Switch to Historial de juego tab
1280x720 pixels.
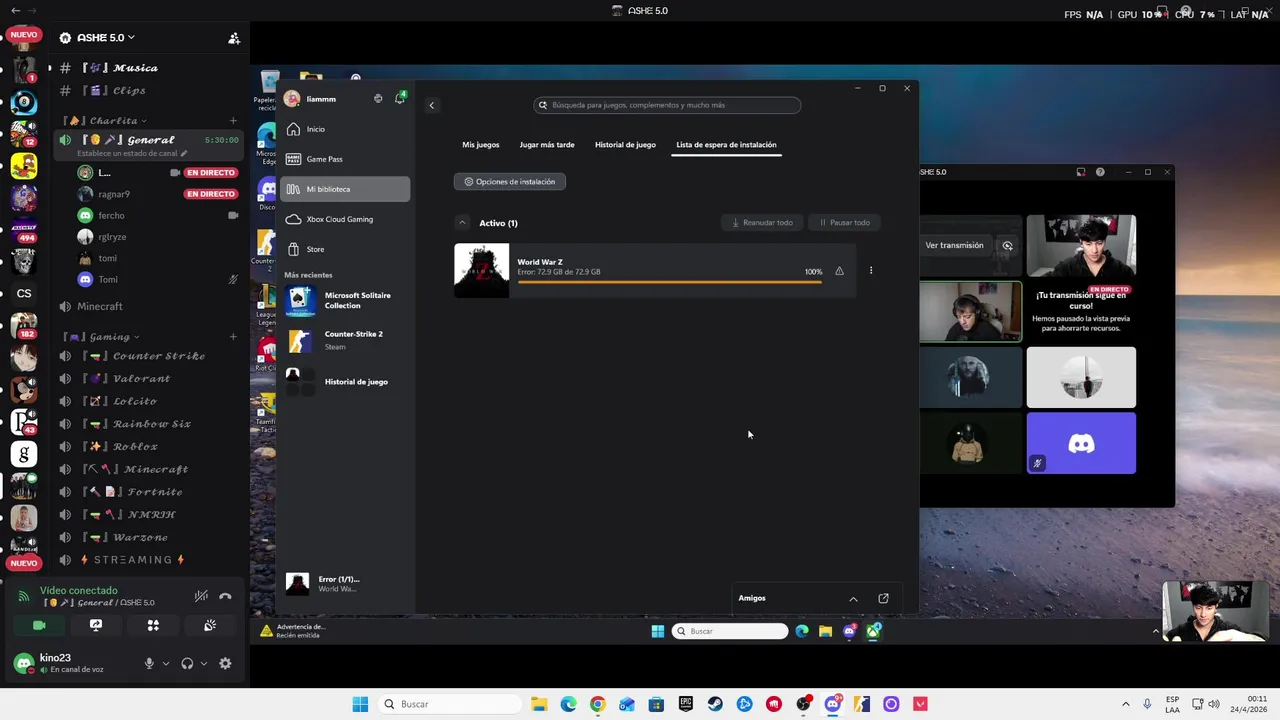click(625, 145)
